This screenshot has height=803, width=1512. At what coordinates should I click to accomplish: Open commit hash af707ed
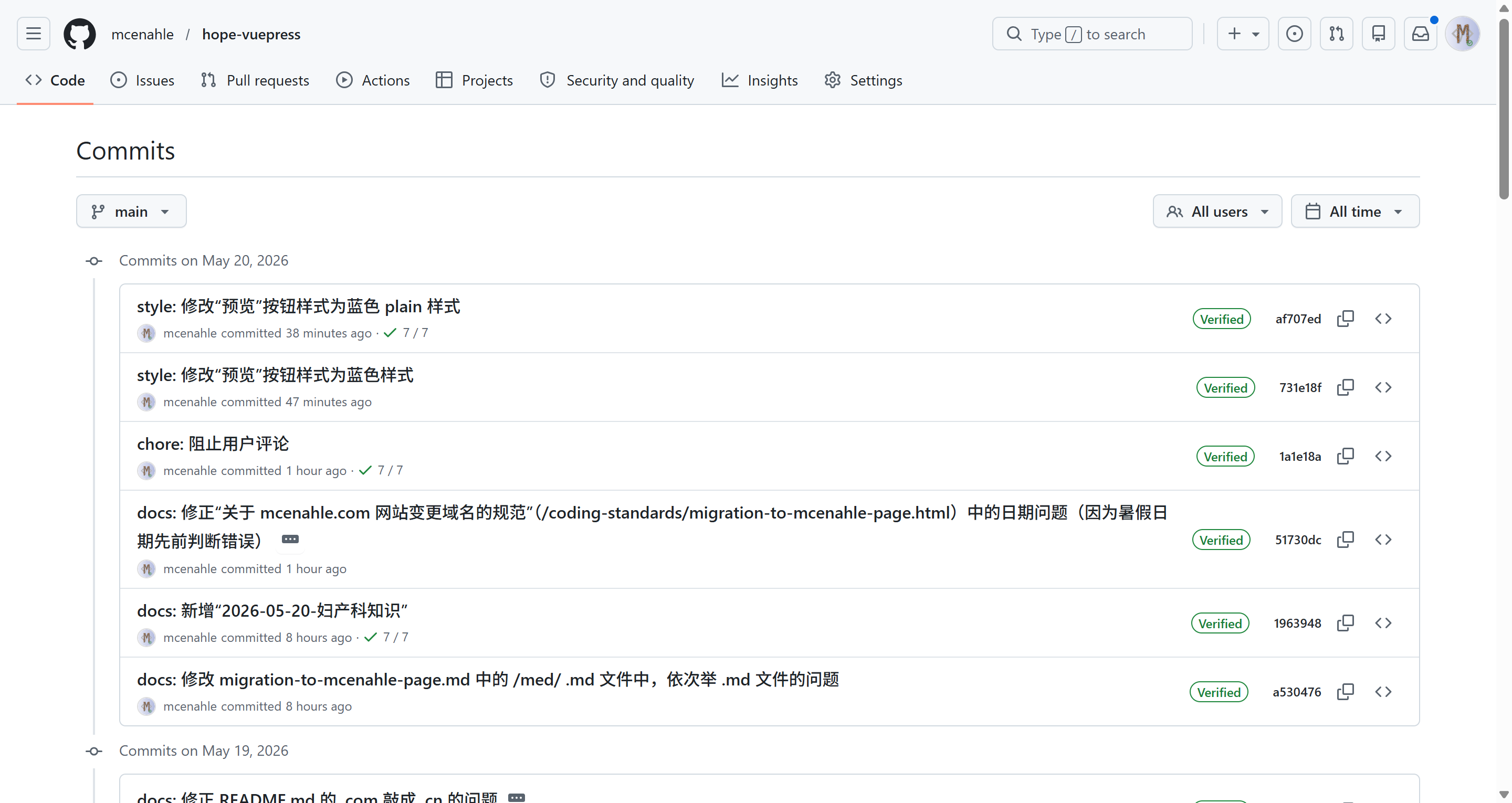(1298, 319)
